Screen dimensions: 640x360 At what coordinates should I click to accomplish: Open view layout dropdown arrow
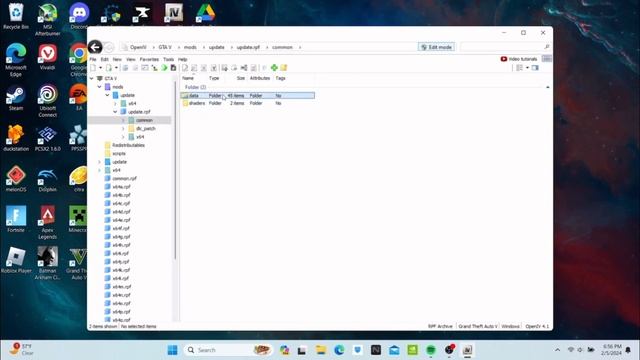[527, 68]
